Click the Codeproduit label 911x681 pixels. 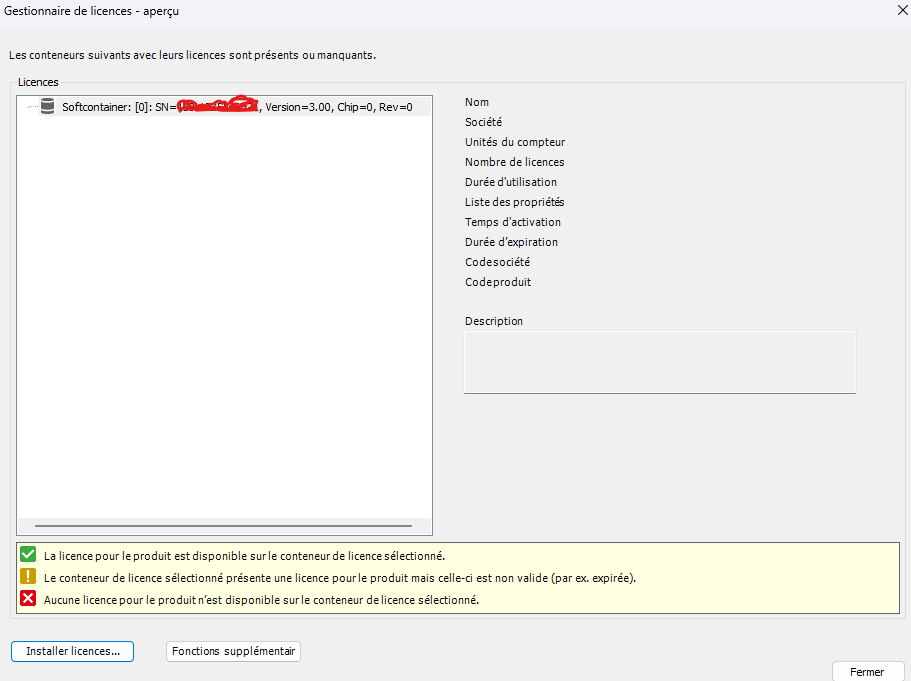coord(498,282)
